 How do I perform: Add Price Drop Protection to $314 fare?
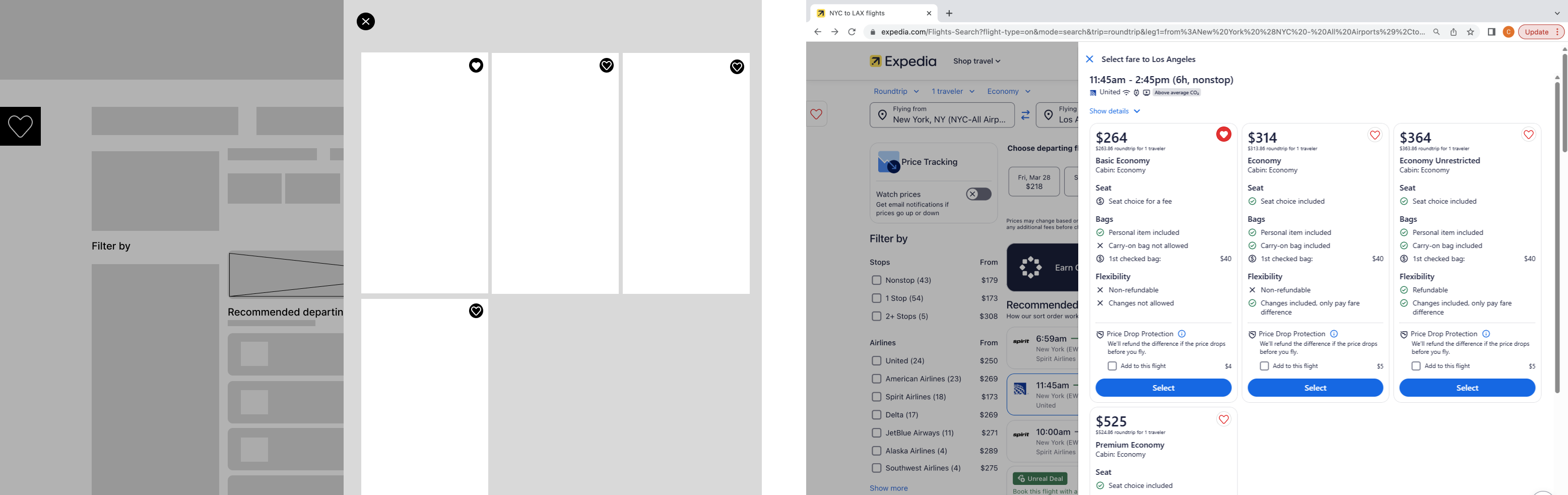[x=1264, y=366]
